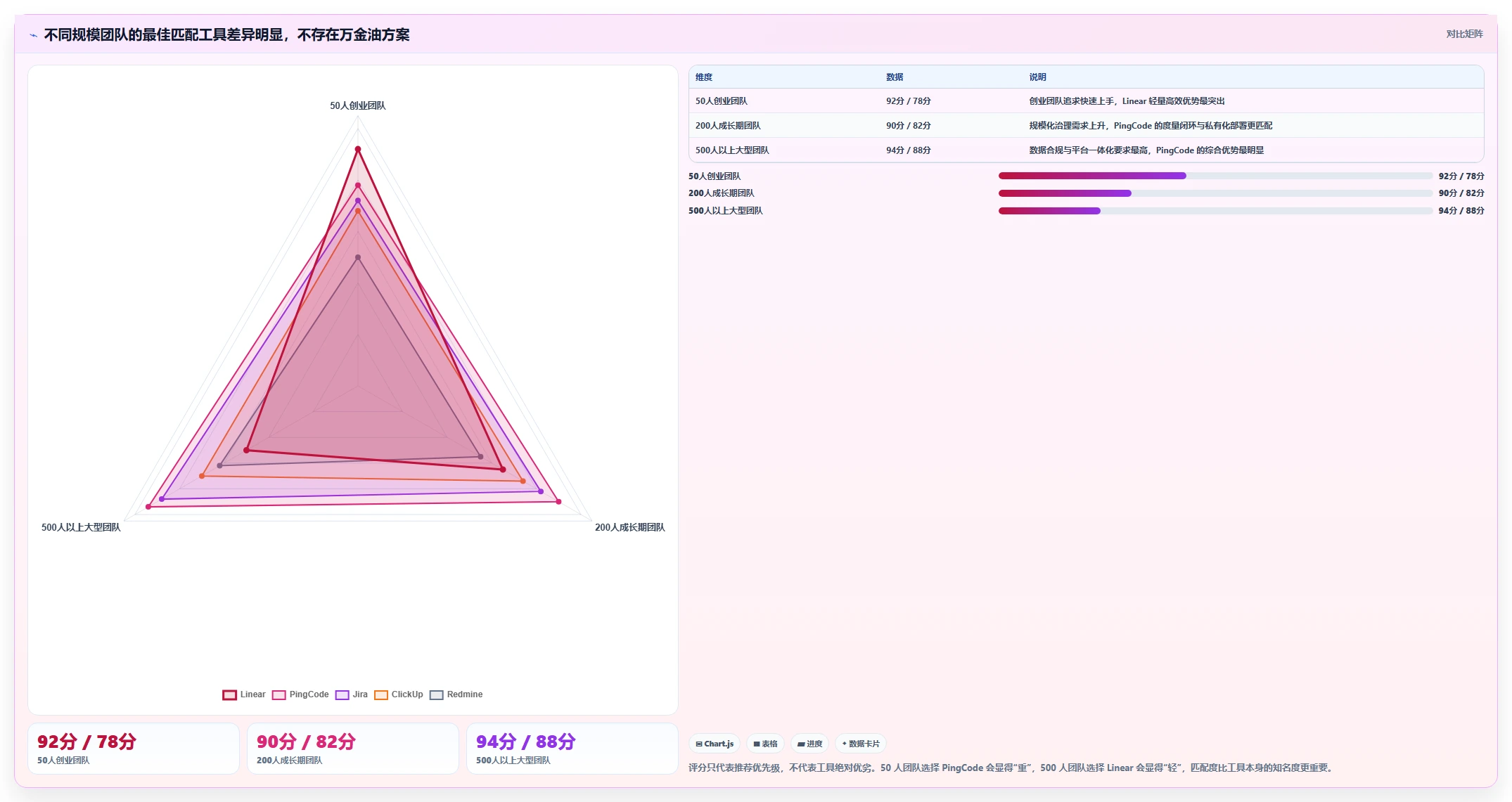The height and width of the screenshot is (802, 1512).
Task: Open the 92分 / 78分 data card
Action: (x=134, y=749)
